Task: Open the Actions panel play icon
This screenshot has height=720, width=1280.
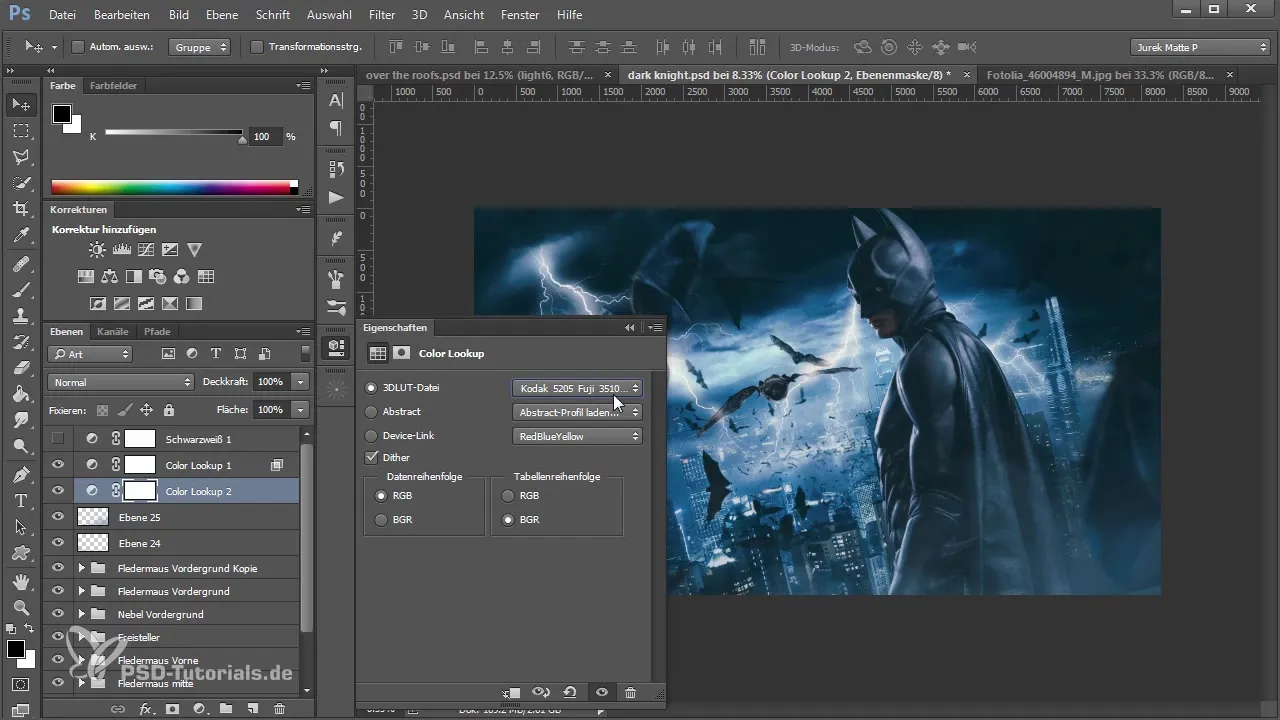Action: click(x=336, y=197)
